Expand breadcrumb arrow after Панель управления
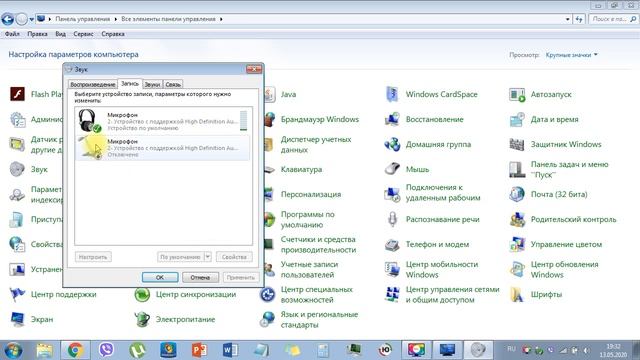Viewport: 640px width, 360px height. (116, 19)
